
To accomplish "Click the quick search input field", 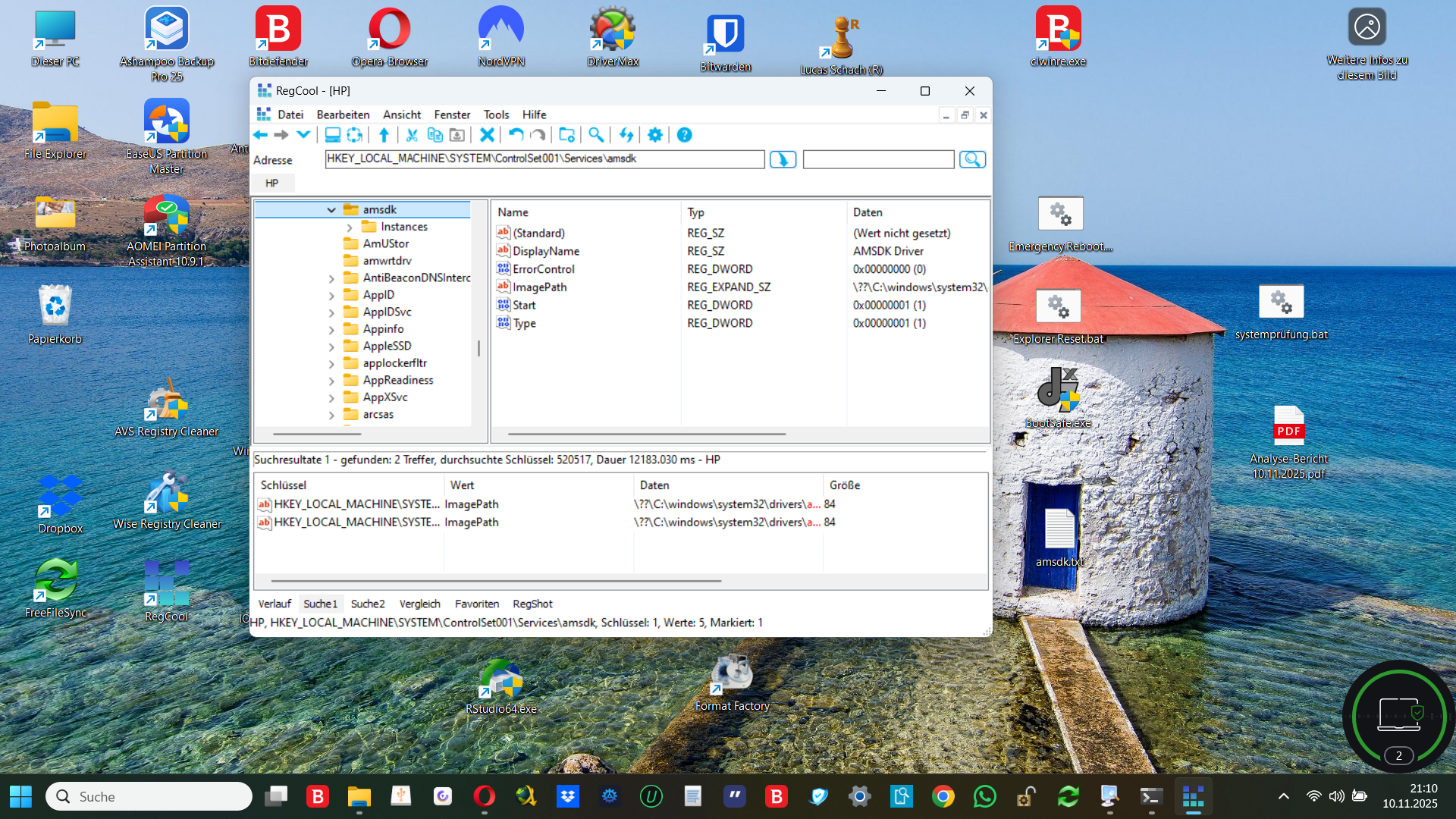I will coord(878,159).
